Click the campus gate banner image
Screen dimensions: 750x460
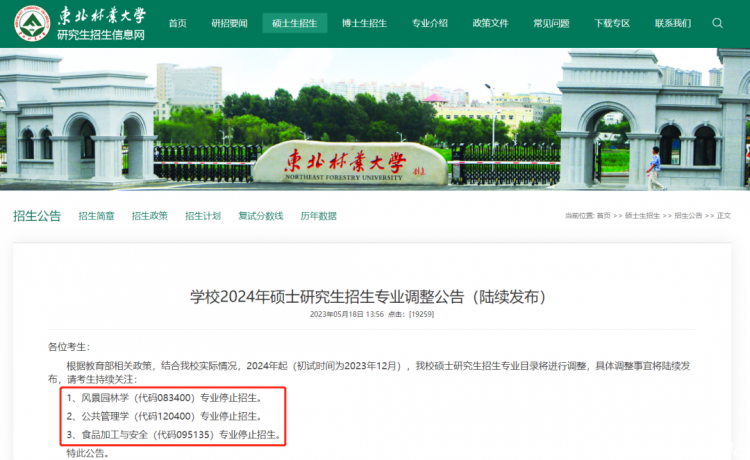pyautogui.click(x=375, y=119)
